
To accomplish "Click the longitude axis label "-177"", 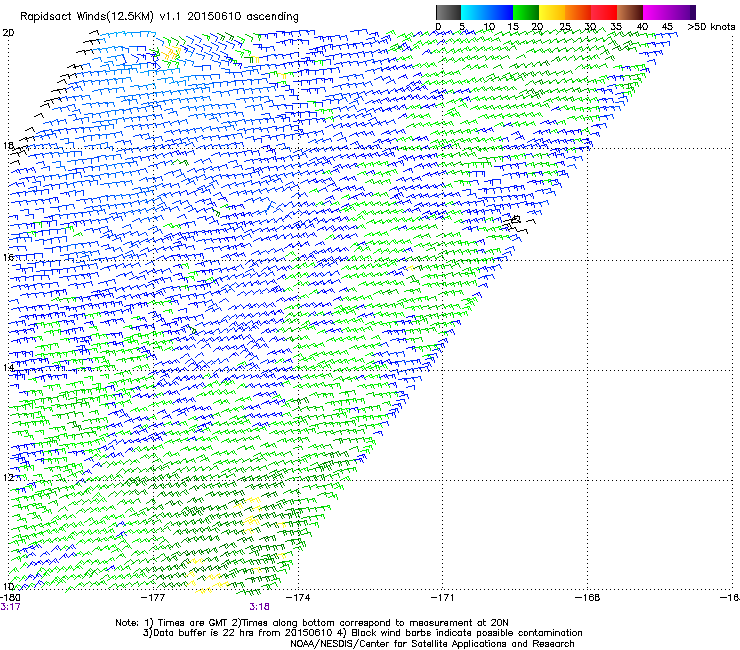I will [153, 598].
